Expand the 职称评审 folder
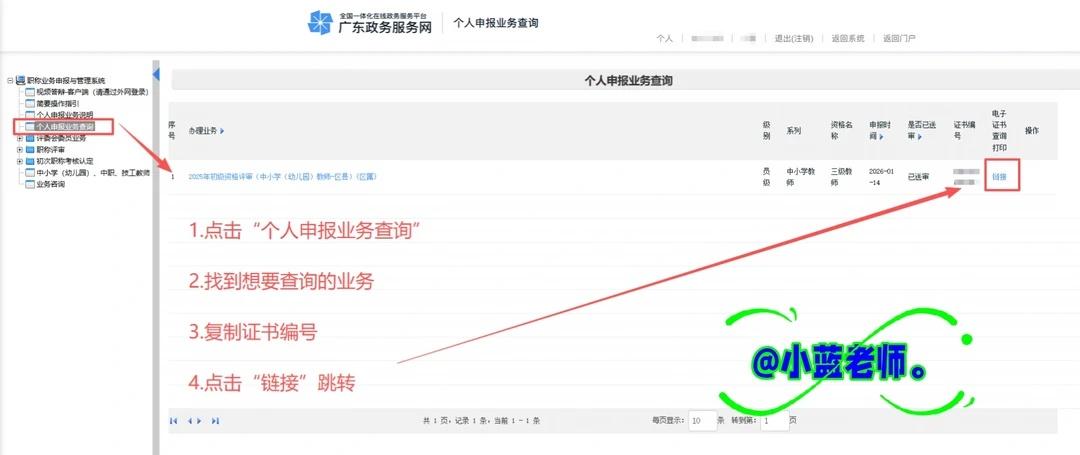The width and height of the screenshot is (1080, 455). (20, 150)
